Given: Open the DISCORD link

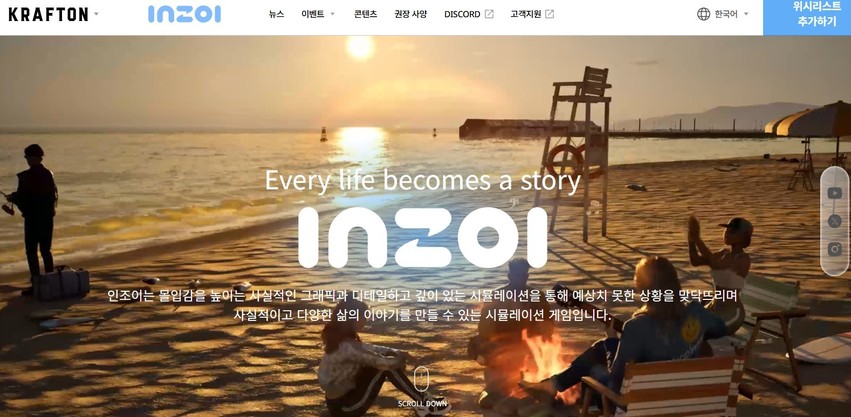Looking at the screenshot, I should (462, 14).
